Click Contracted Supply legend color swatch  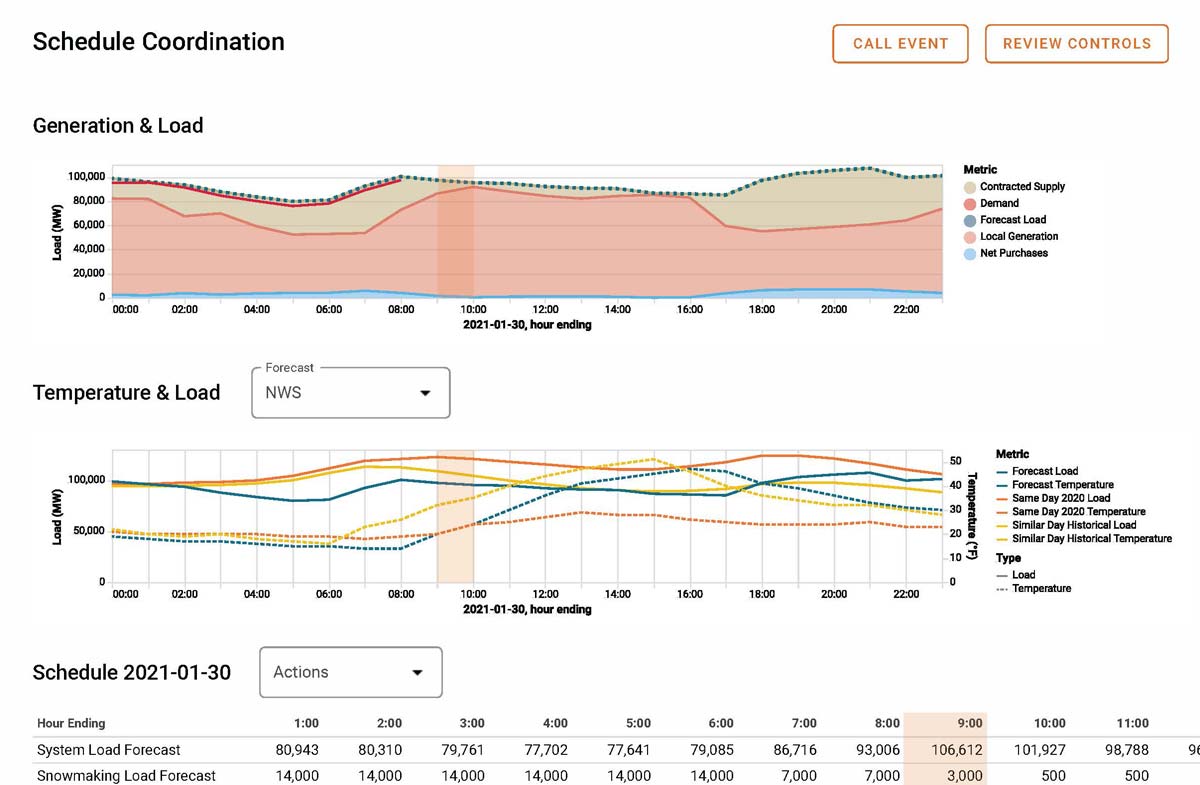click(970, 187)
